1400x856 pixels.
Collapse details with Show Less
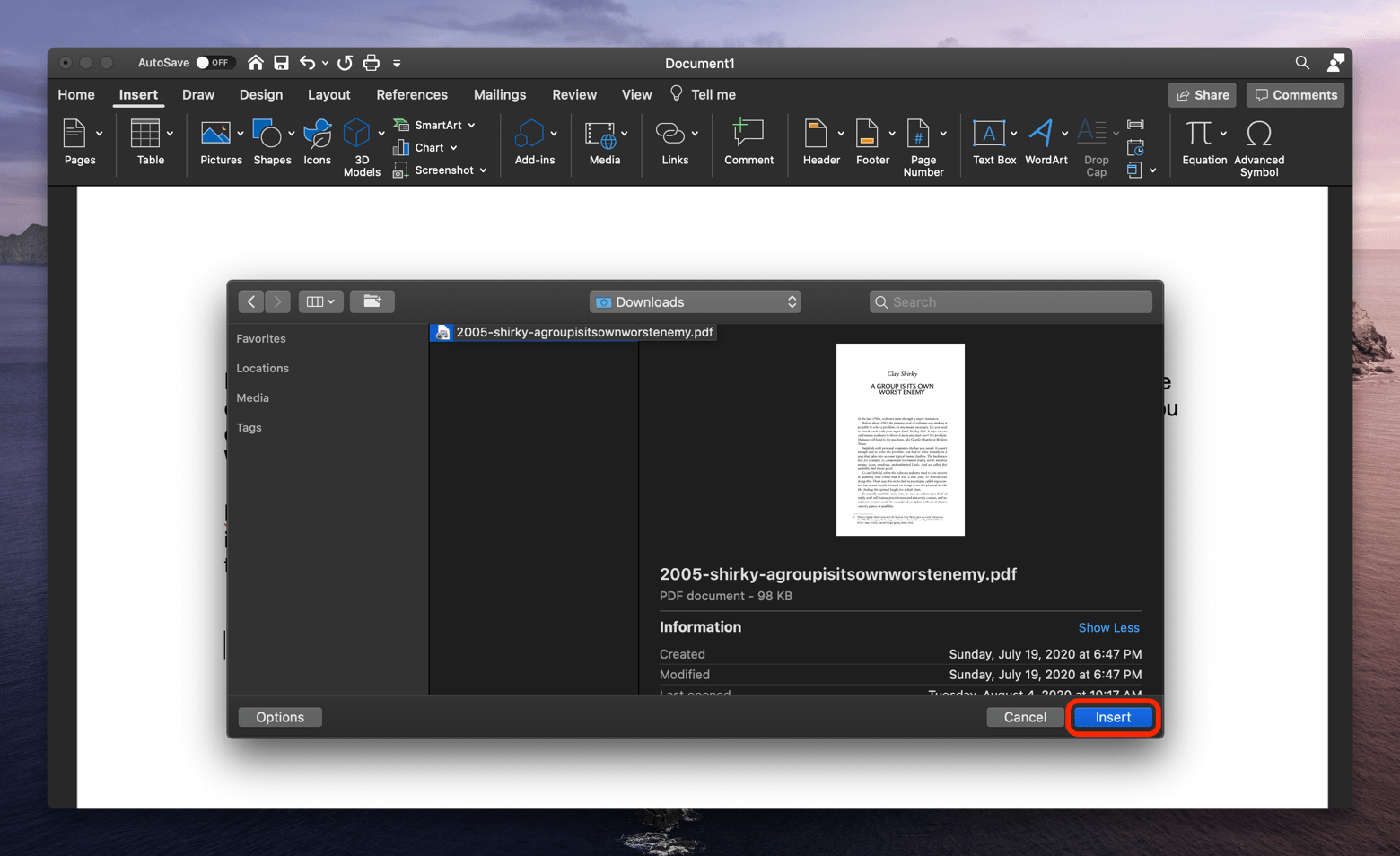point(1108,627)
